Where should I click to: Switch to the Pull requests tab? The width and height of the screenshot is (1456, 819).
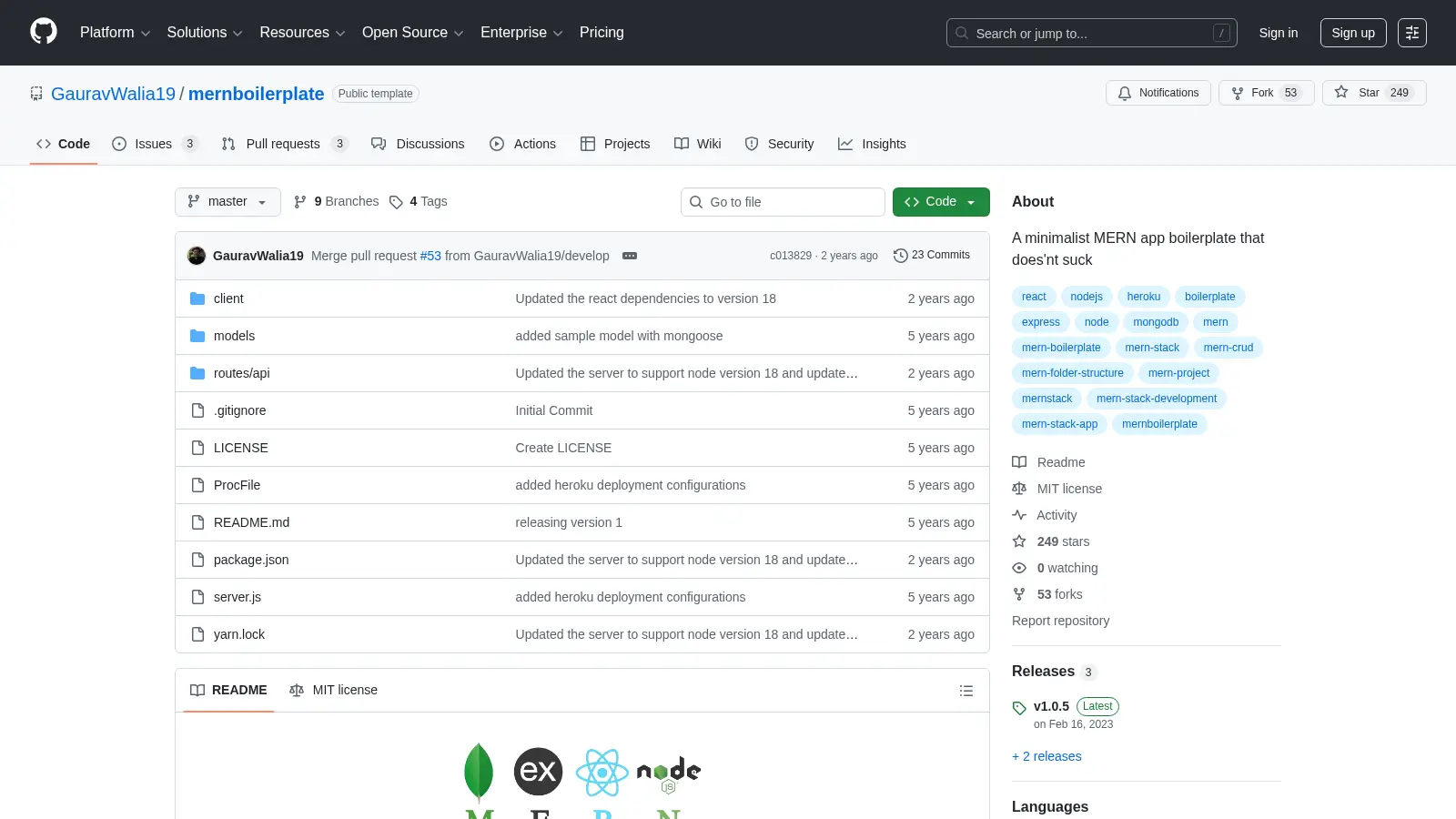click(285, 144)
